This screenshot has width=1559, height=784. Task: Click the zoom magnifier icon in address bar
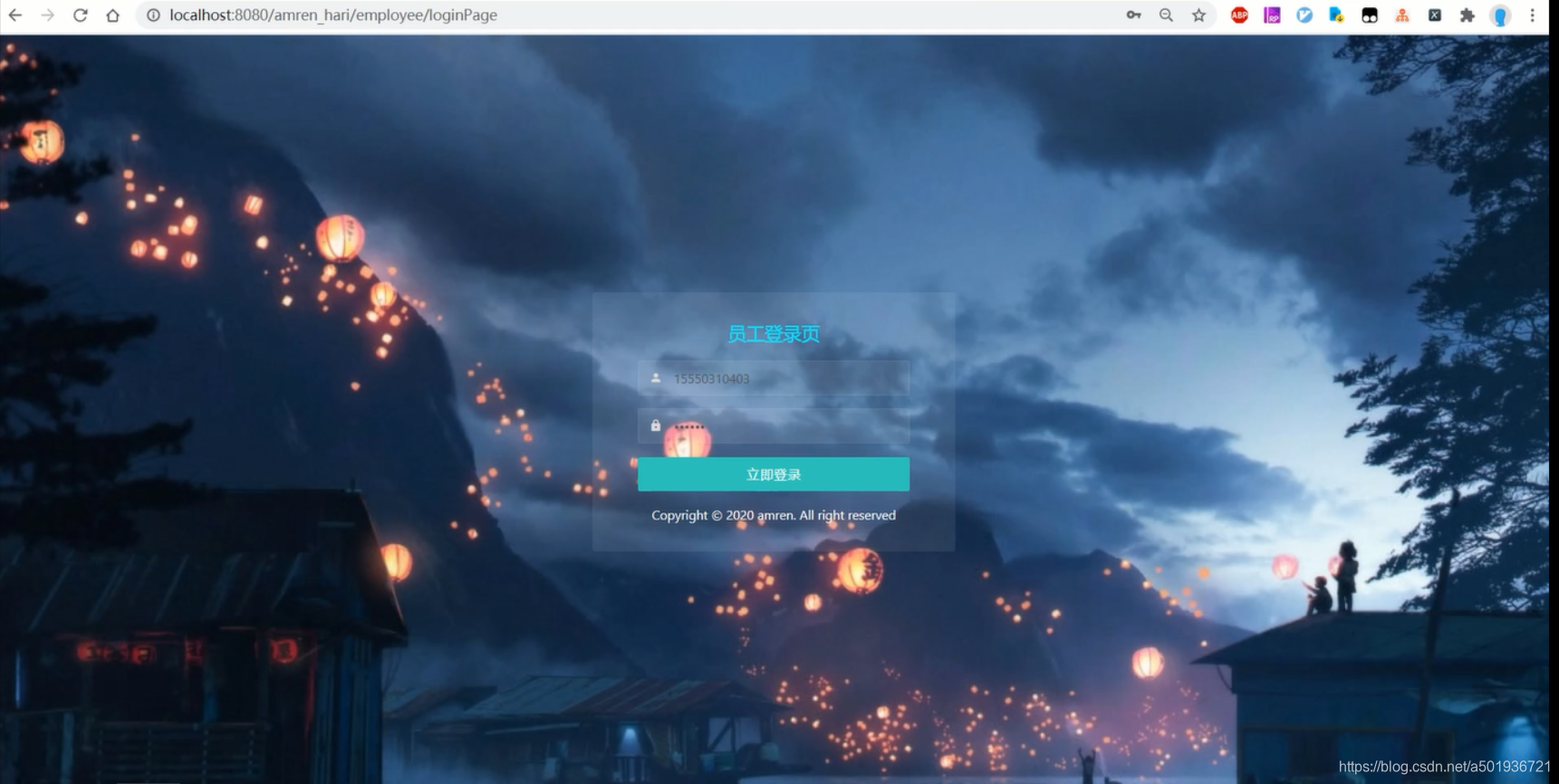point(1166,15)
